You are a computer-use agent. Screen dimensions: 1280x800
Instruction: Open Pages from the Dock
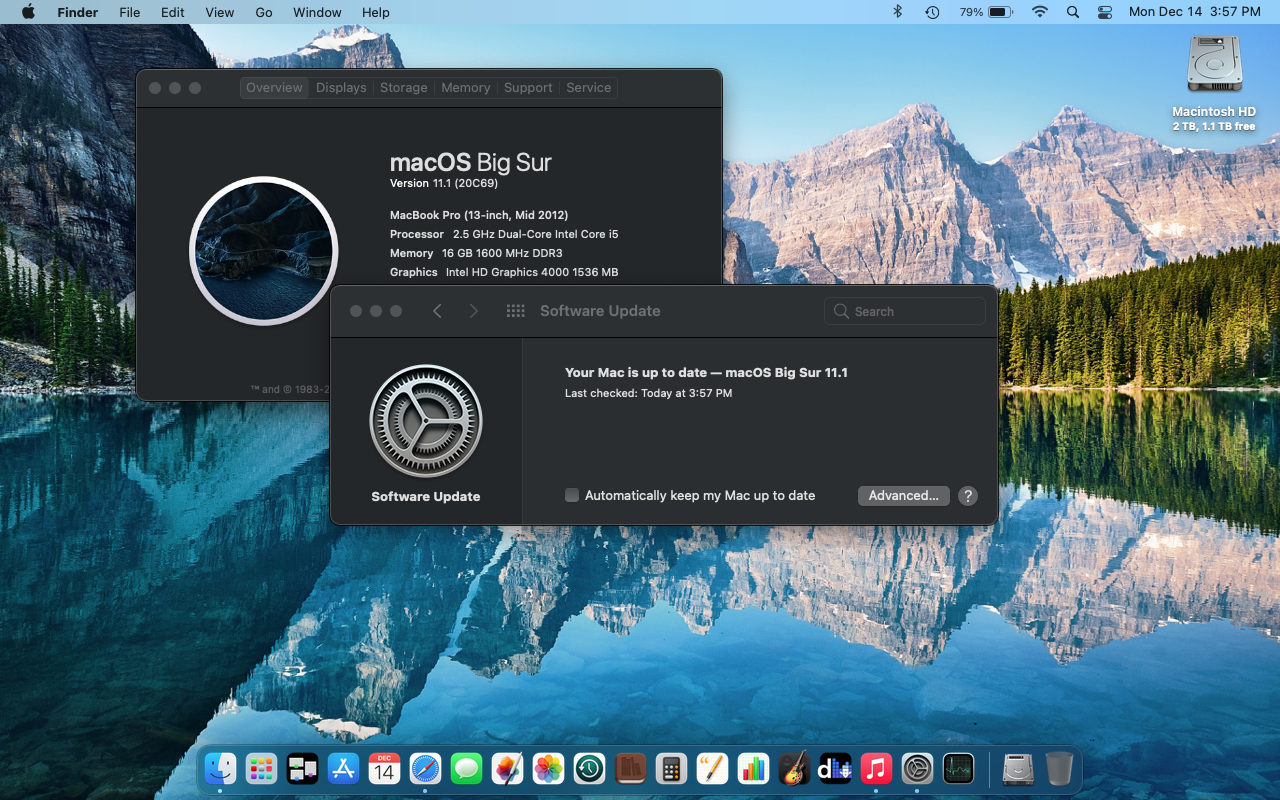[x=712, y=768]
